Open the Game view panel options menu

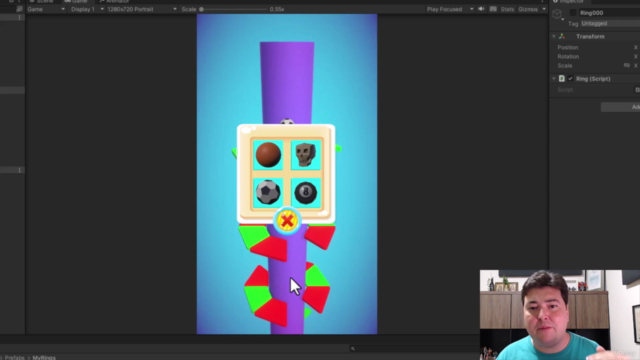point(543,1)
